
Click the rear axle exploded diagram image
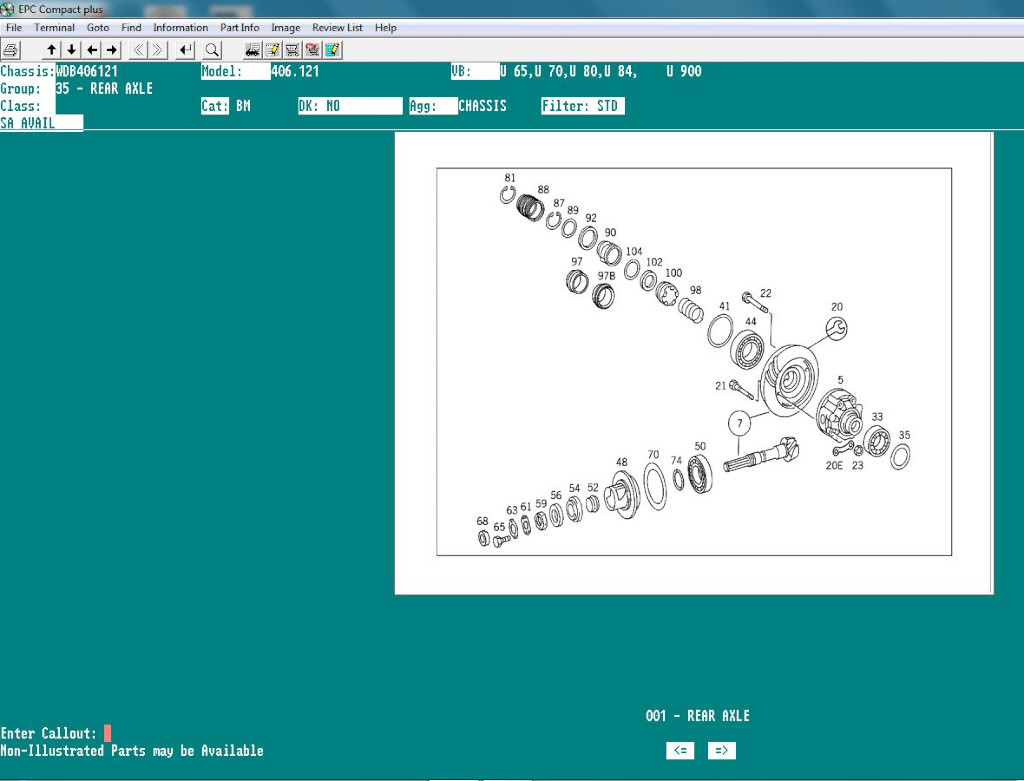[x=694, y=362]
